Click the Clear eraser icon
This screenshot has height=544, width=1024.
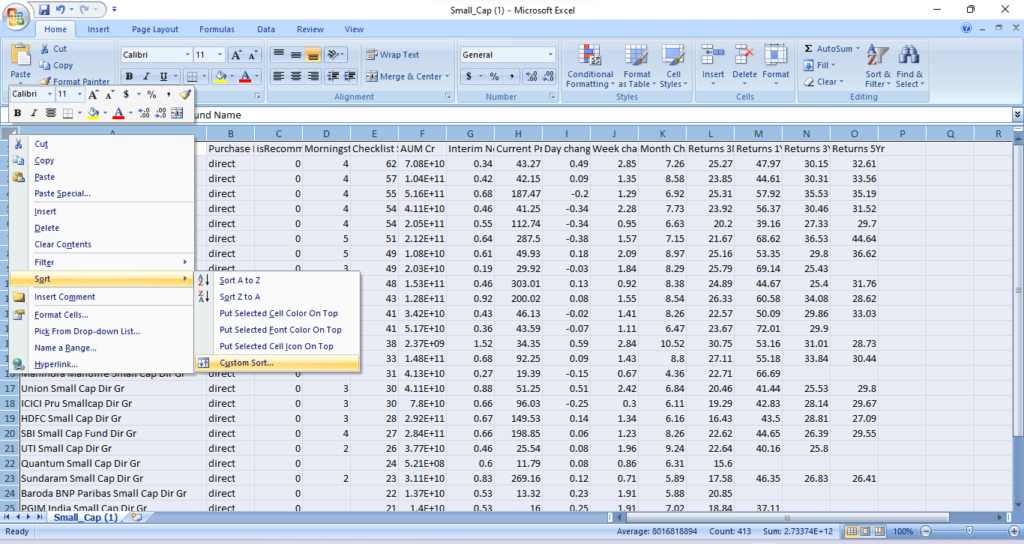(x=809, y=82)
